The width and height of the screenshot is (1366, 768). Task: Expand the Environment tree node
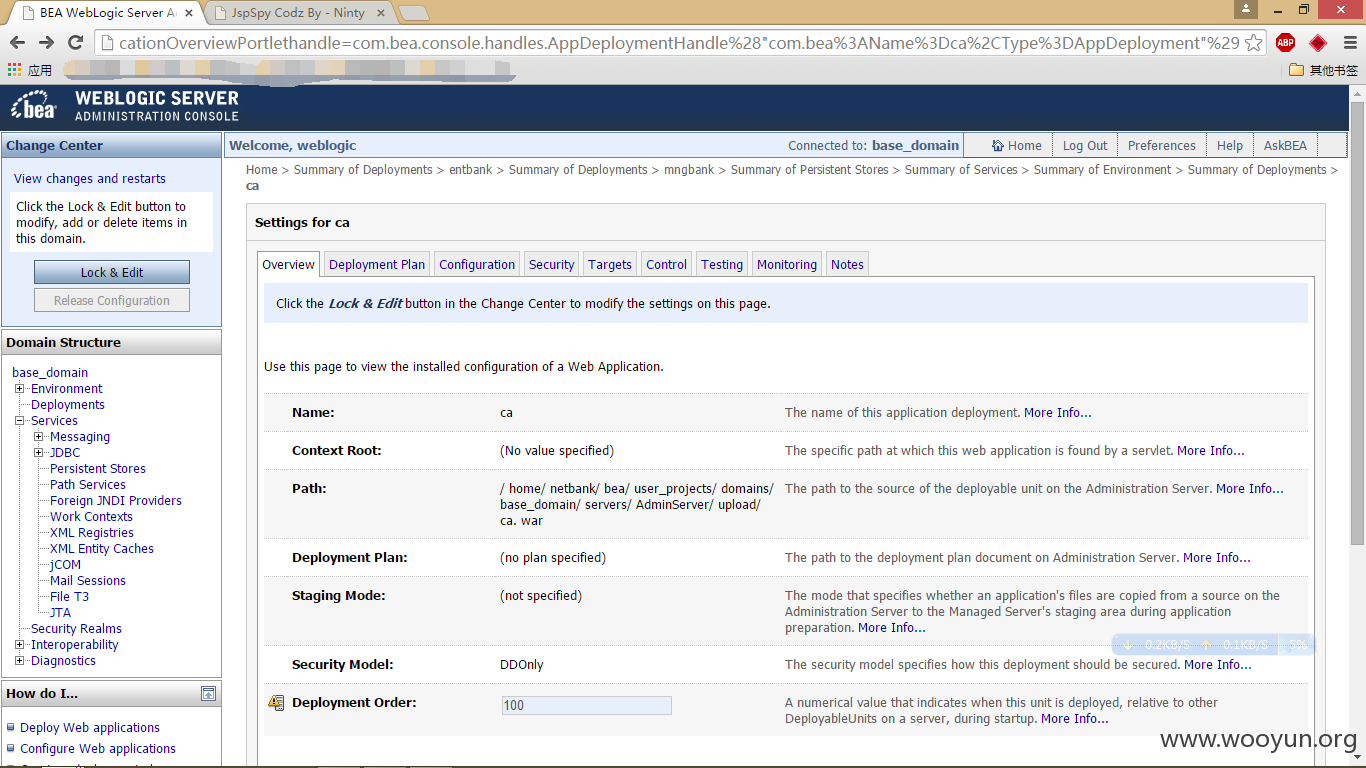20,388
